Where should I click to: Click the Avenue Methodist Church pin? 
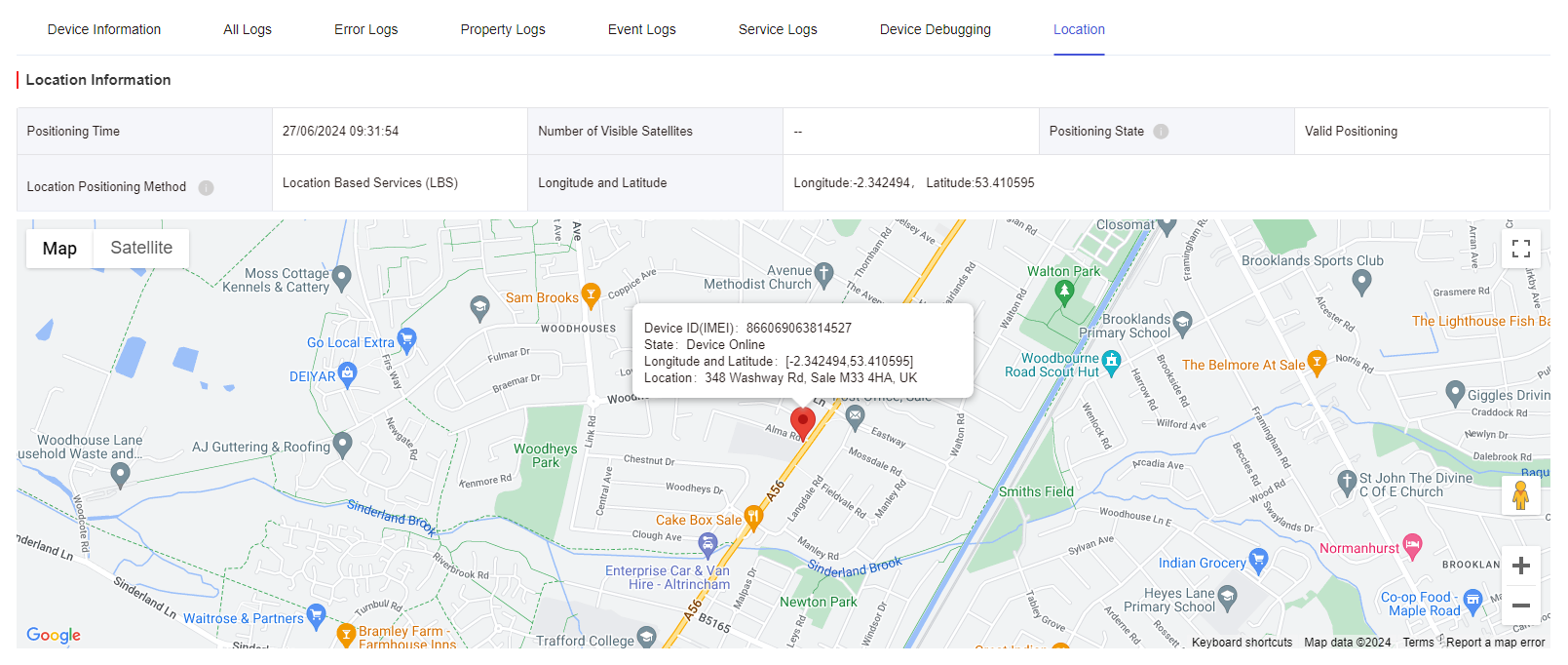coord(824,275)
